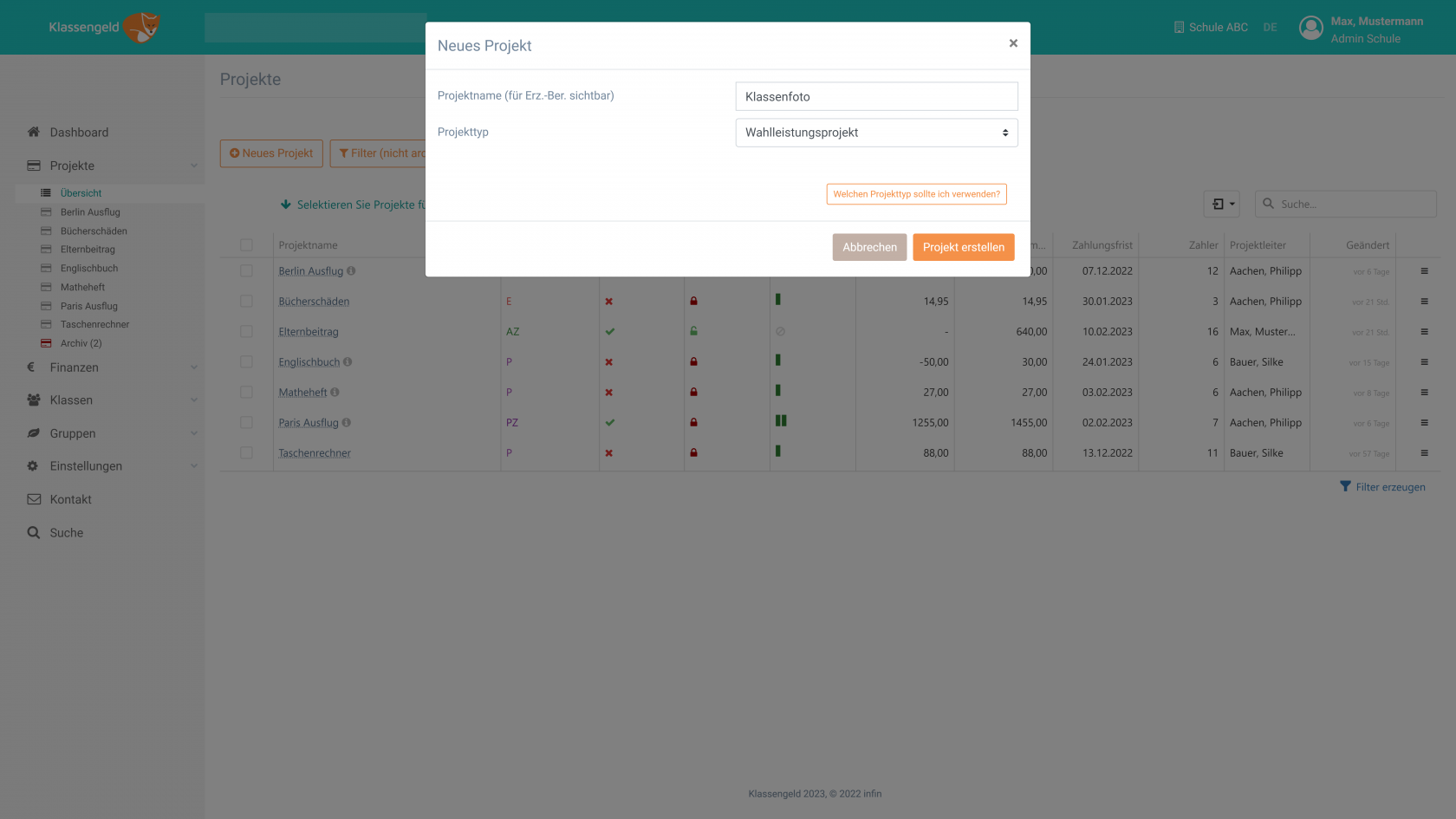Open row menu icon for Paris Ausflug
Viewport: 1456px width, 819px height.
1424,423
